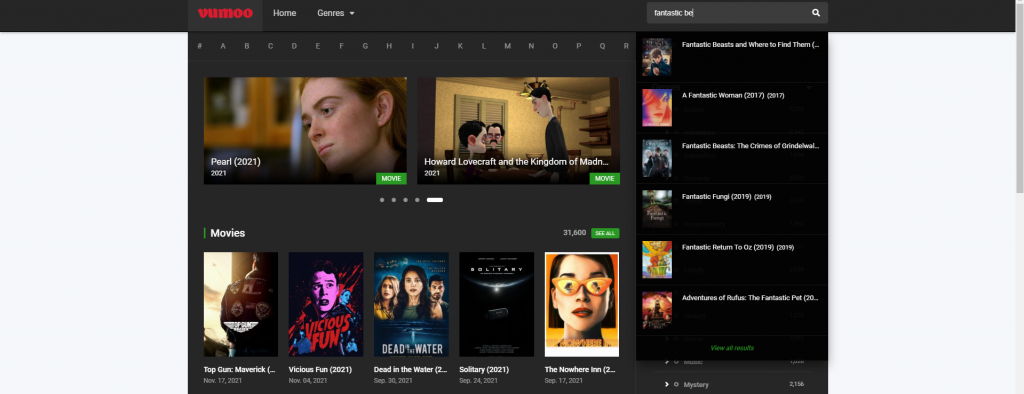Filter movies by letter A
This screenshot has width=1024, height=394.
223,46
